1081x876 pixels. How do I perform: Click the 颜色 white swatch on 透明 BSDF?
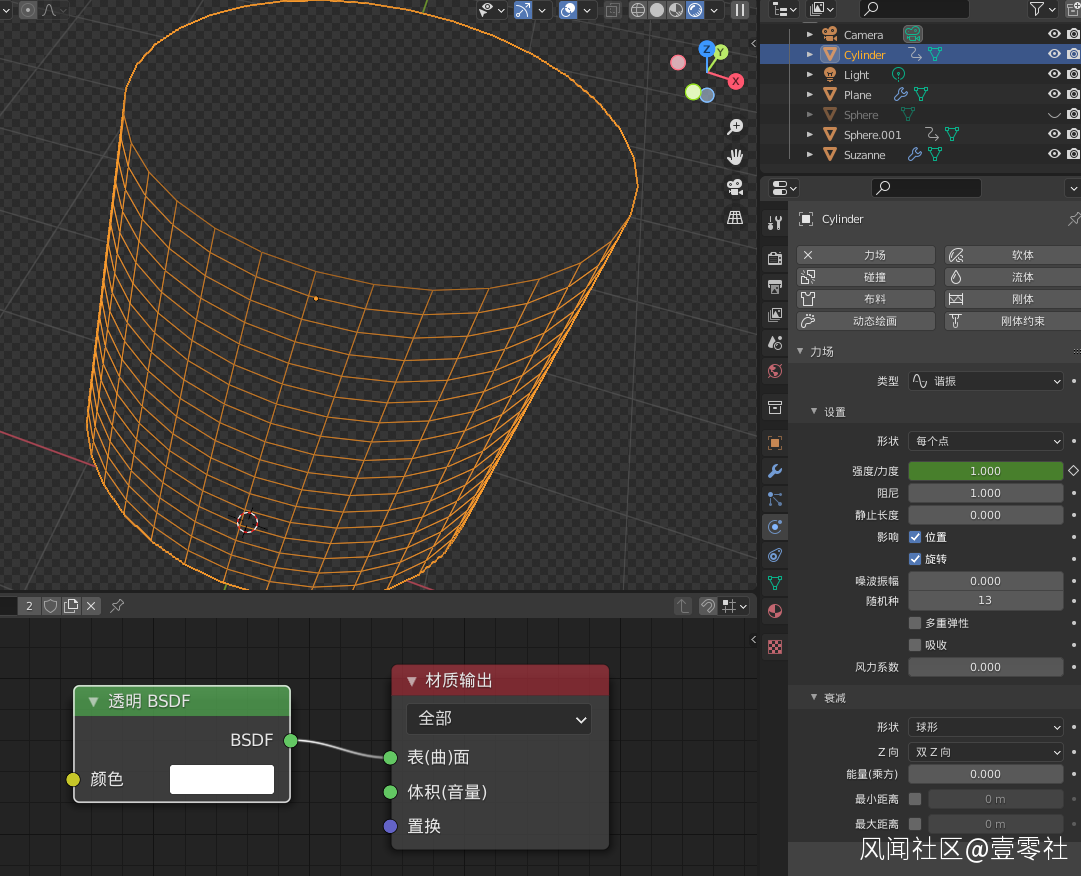coord(221,779)
